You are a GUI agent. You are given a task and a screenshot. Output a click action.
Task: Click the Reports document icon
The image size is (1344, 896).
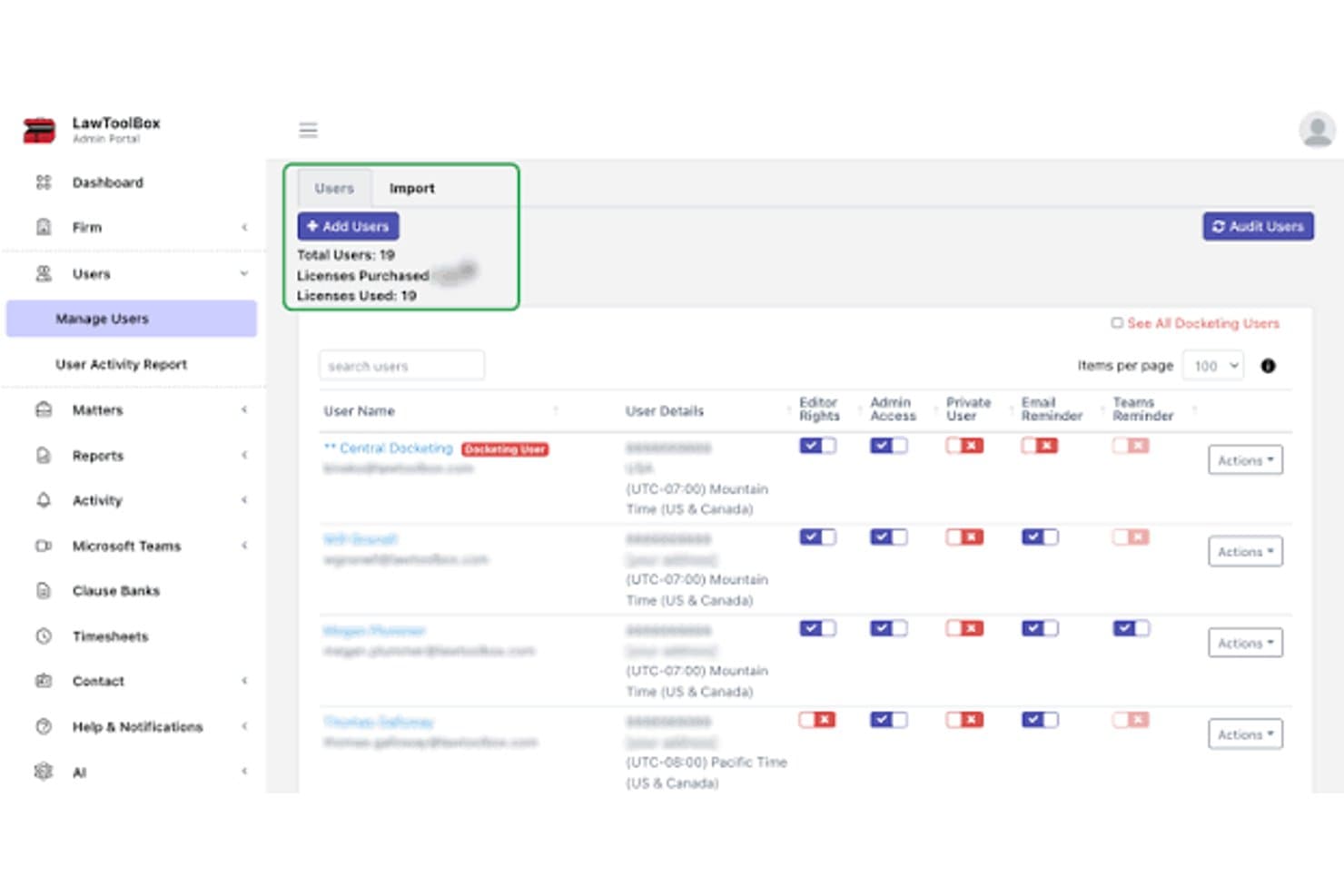(x=44, y=455)
